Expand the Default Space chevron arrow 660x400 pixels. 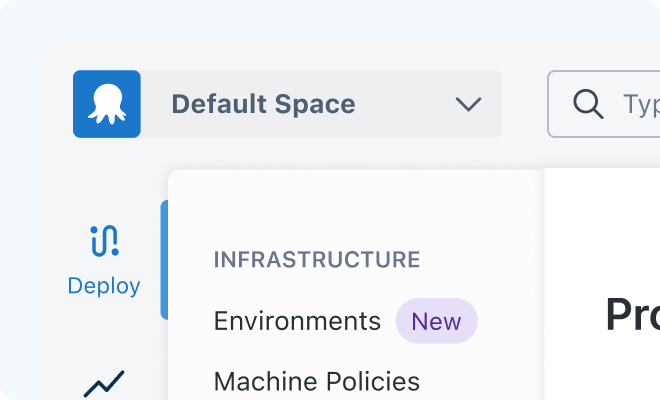468,104
